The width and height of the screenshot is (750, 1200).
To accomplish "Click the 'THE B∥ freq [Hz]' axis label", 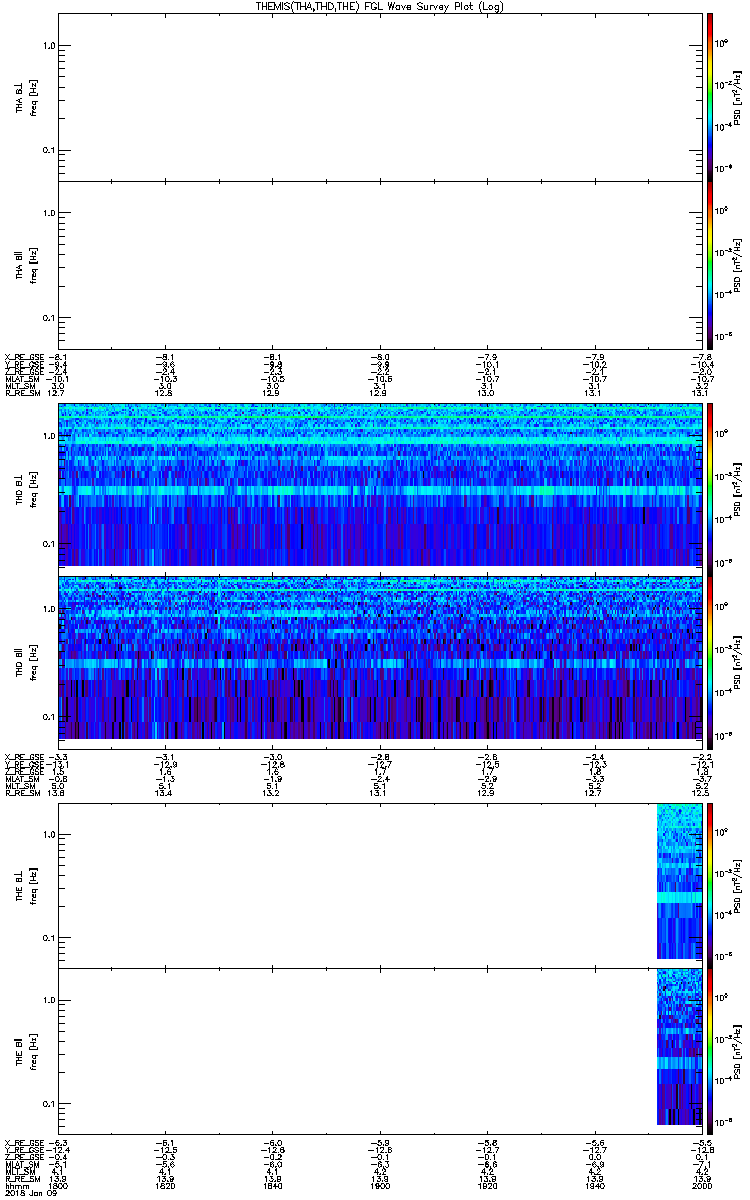I will (25, 1050).
